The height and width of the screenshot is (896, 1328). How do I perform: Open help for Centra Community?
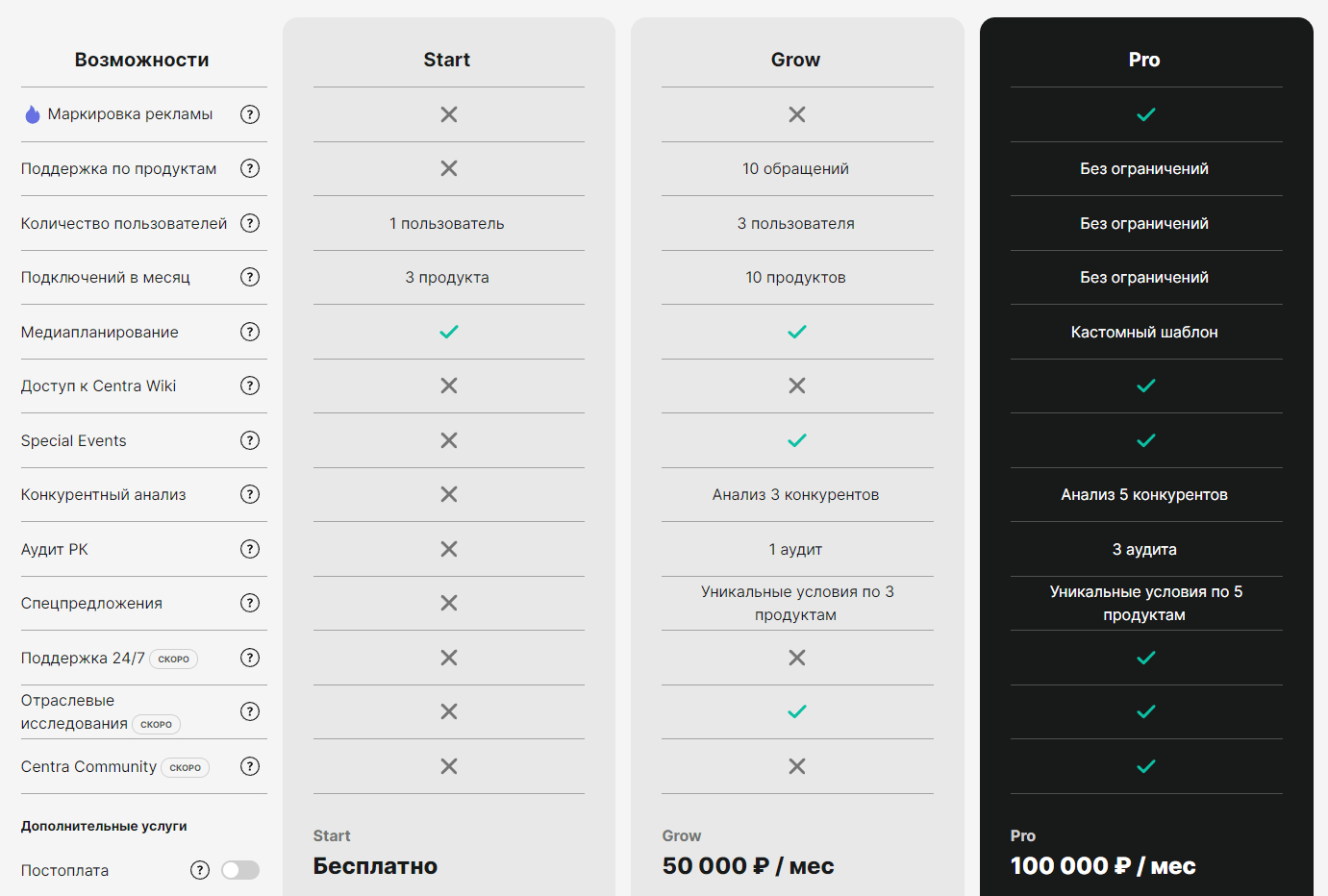pos(250,766)
